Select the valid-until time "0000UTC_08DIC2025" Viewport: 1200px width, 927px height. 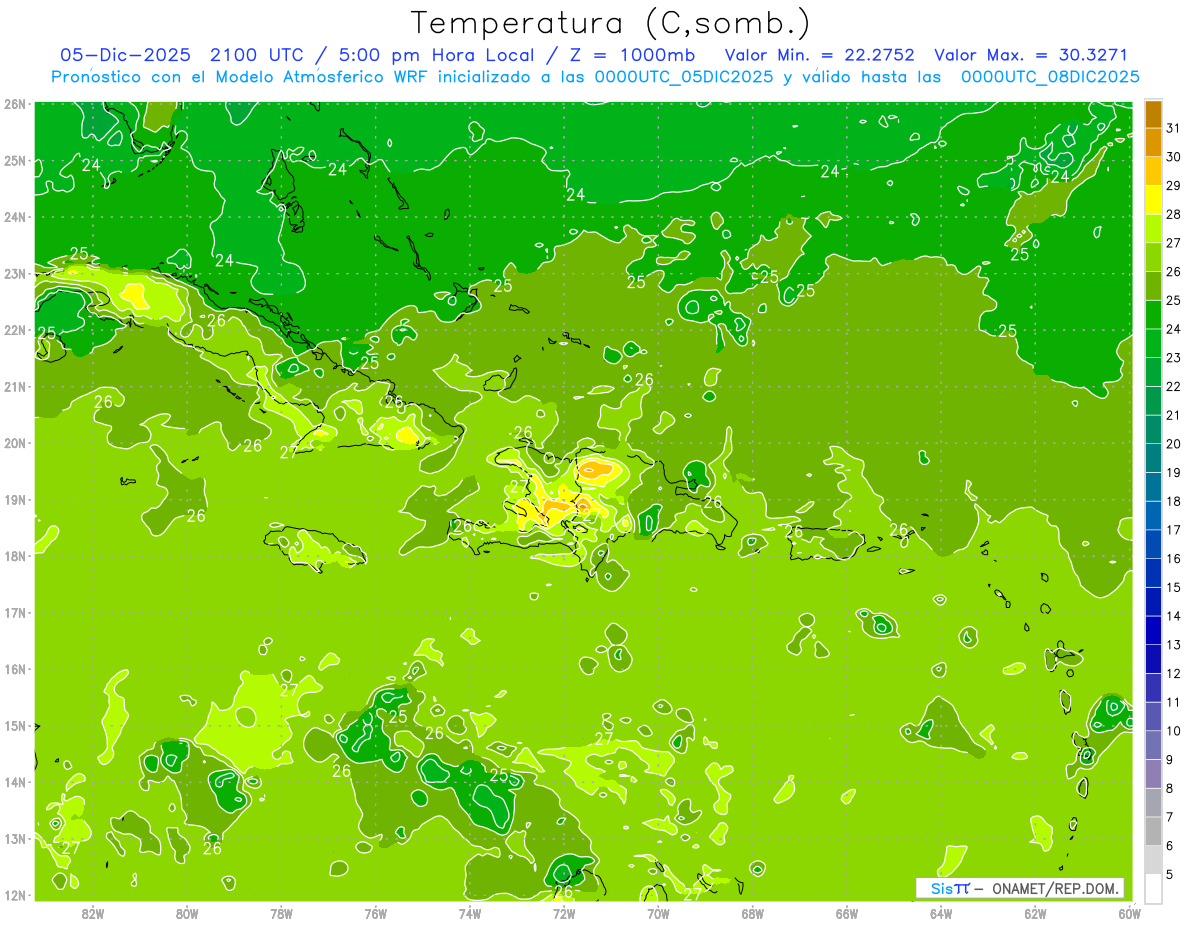1050,77
